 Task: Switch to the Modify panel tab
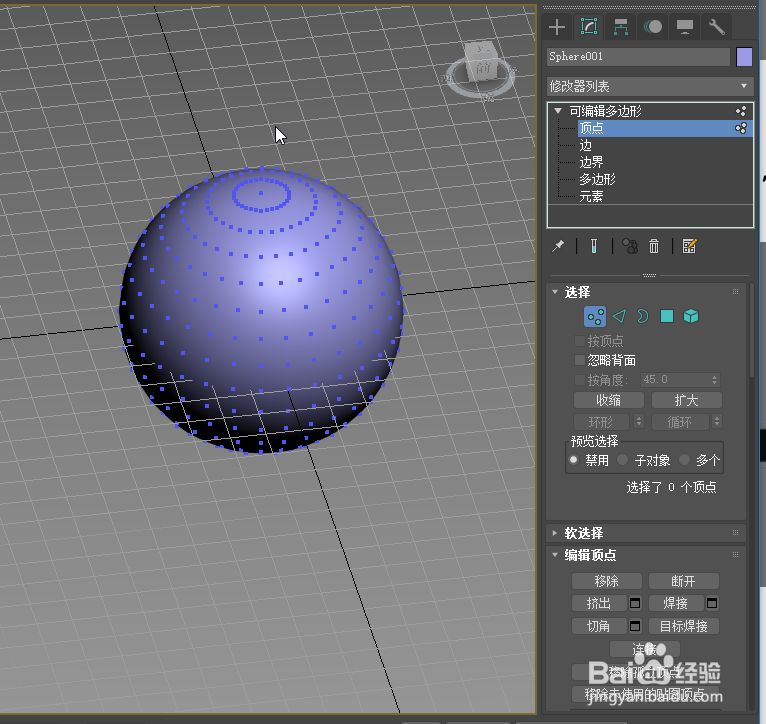pyautogui.click(x=589, y=27)
